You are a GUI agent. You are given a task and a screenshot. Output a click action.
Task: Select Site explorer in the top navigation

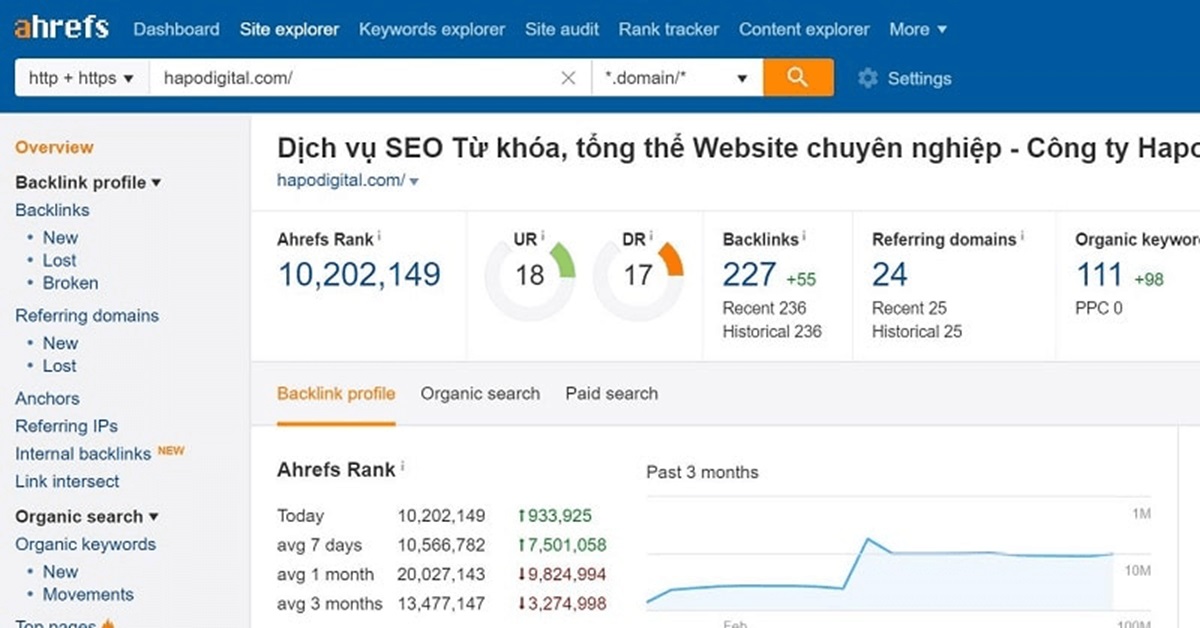click(x=289, y=29)
